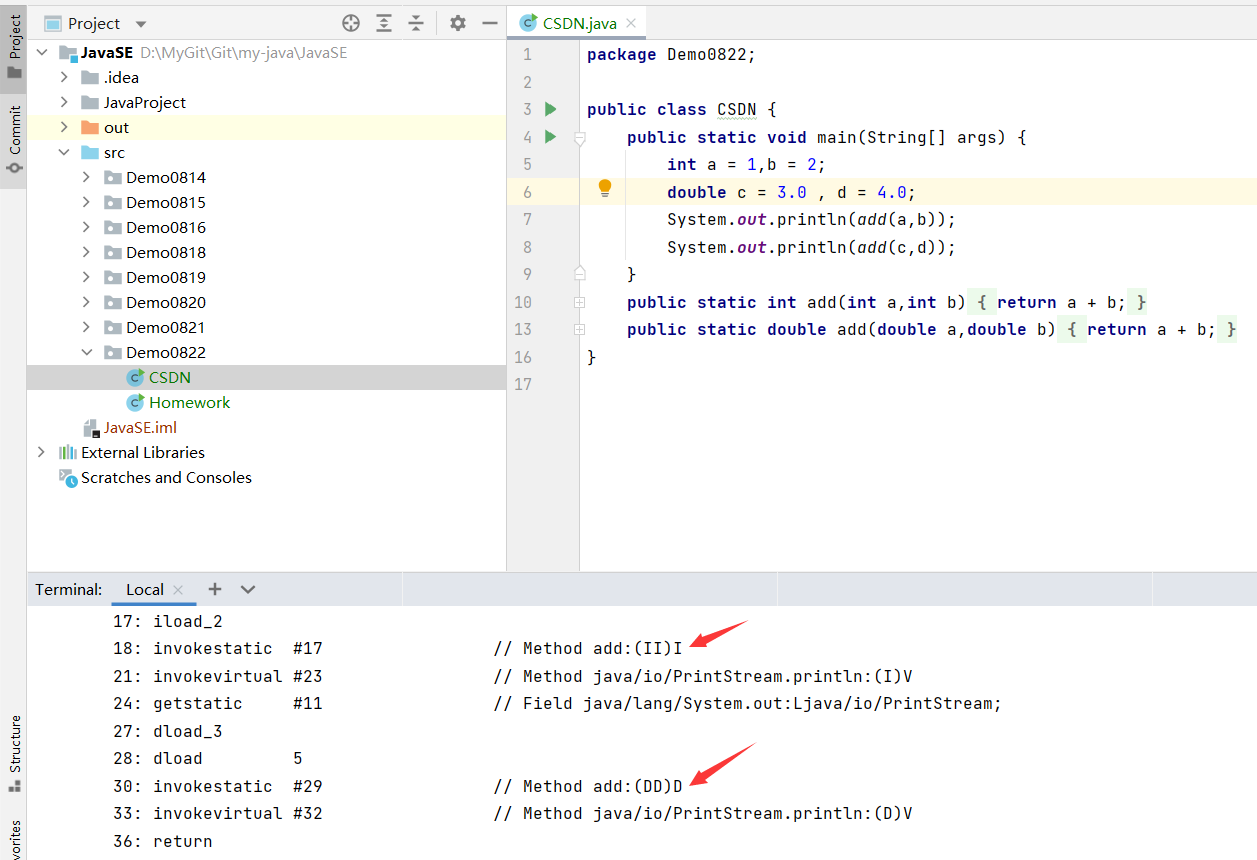Click the Select Opened File target icon
Image resolution: width=1257 pixels, height=860 pixels.
pos(351,23)
